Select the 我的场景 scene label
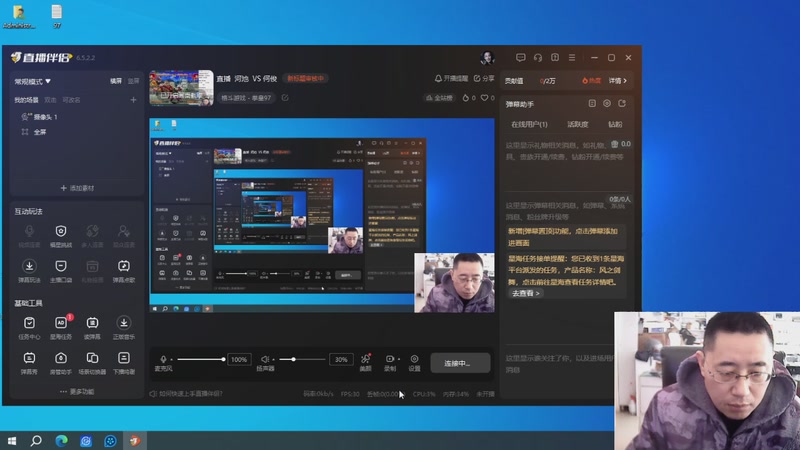The height and width of the screenshot is (450, 800). [26, 100]
